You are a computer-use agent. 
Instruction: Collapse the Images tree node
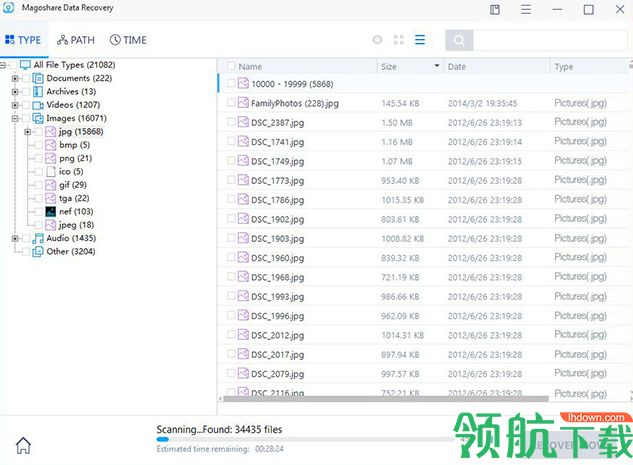pyautogui.click(x=15, y=118)
